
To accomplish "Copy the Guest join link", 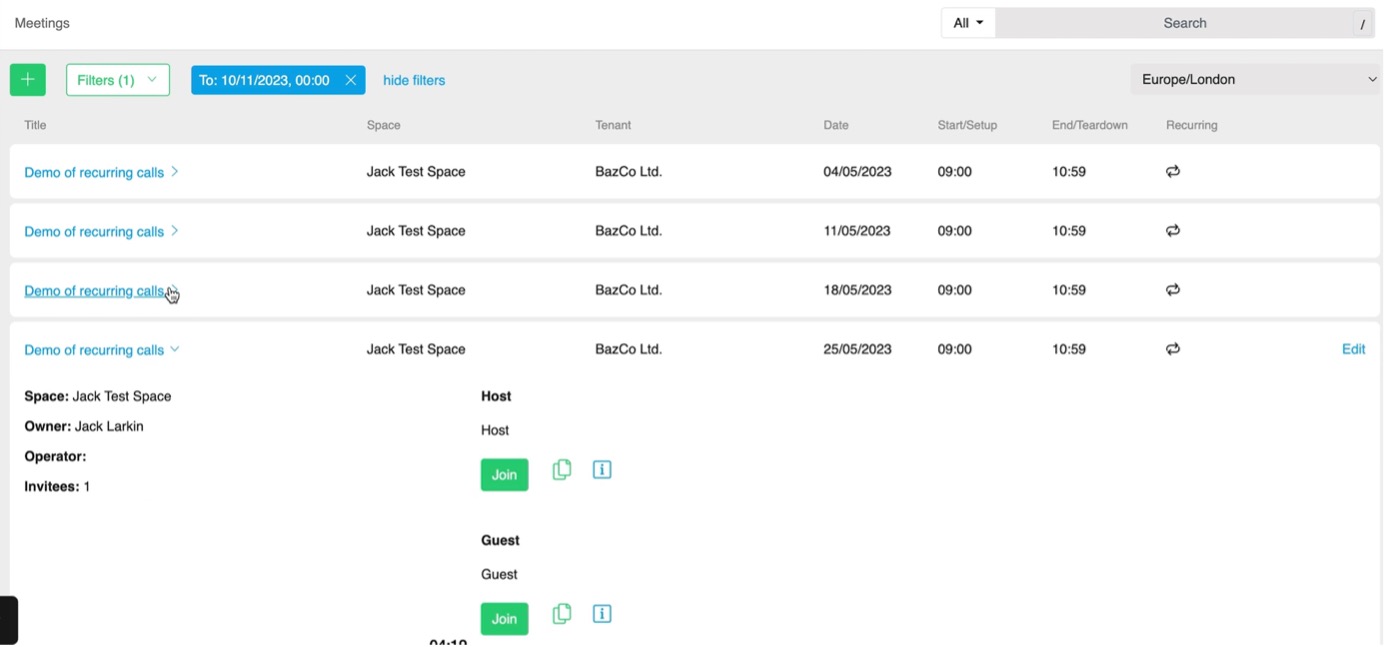I will point(562,614).
